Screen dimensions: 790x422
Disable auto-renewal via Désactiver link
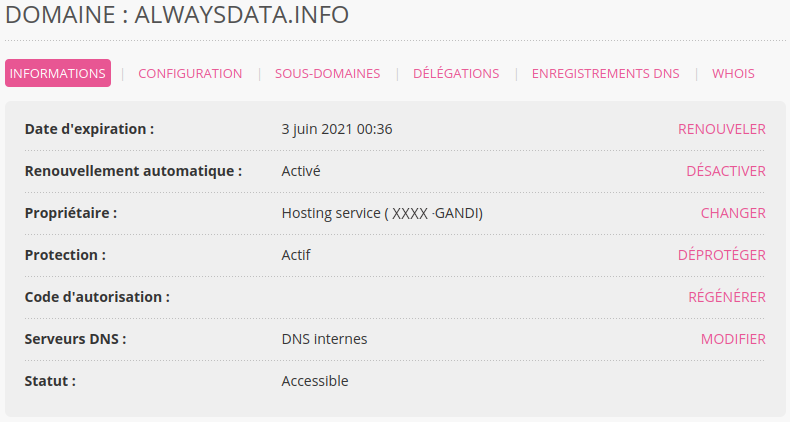tap(726, 171)
